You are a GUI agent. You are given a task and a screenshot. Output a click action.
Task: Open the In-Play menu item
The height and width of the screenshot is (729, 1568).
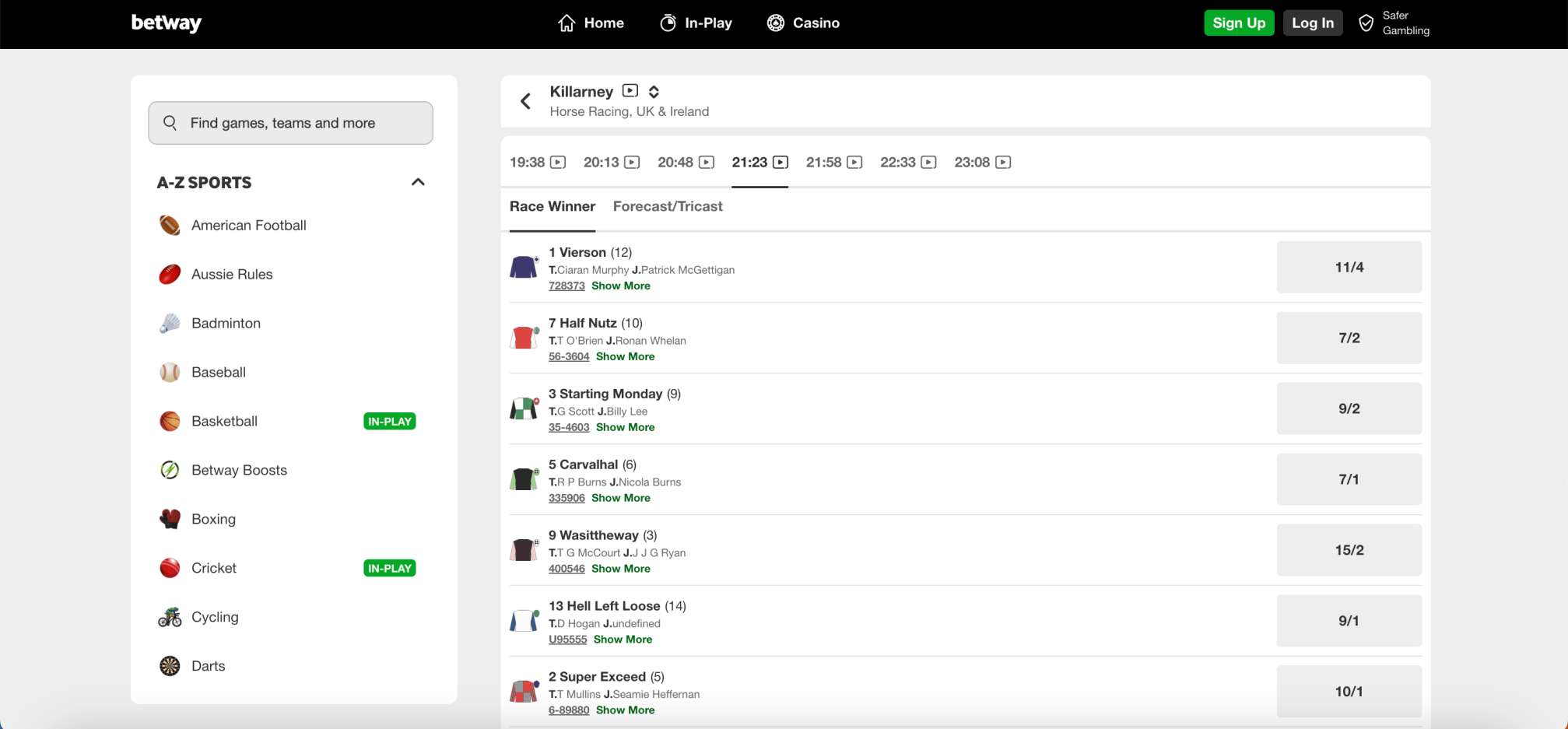coord(696,23)
